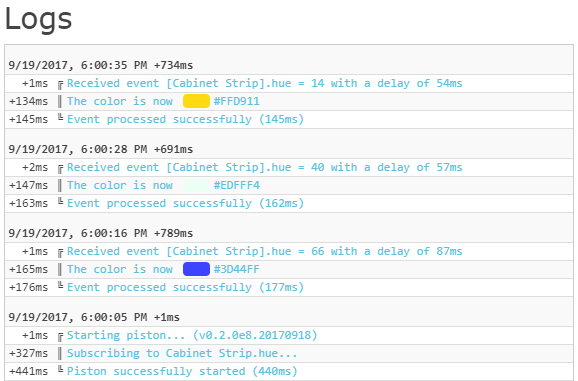
Task: Click the Logs heading
Action: [38, 19]
